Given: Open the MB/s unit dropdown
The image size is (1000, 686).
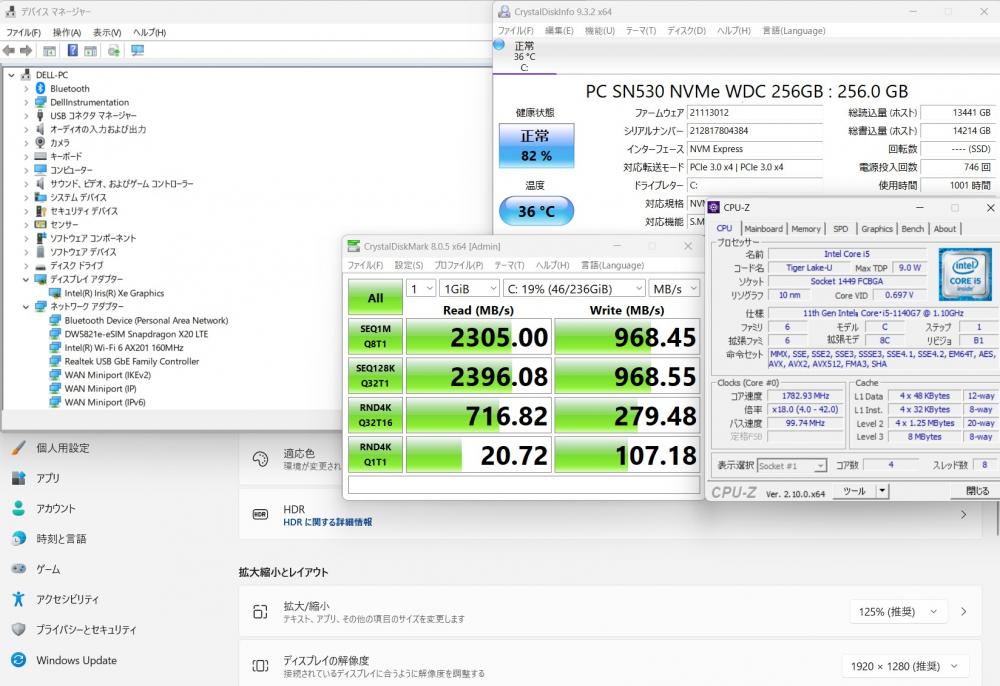Looking at the screenshot, I should point(675,289).
